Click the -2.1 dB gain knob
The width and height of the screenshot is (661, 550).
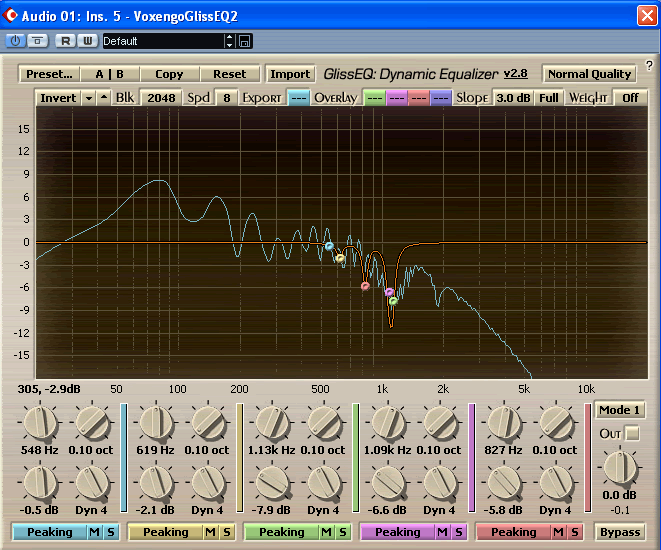pyautogui.click(x=156, y=483)
